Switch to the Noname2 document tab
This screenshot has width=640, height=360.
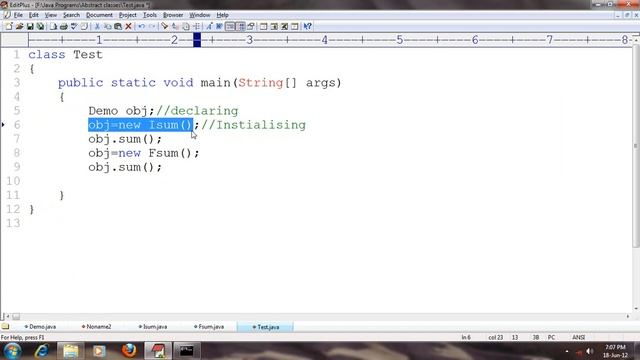click(96, 327)
